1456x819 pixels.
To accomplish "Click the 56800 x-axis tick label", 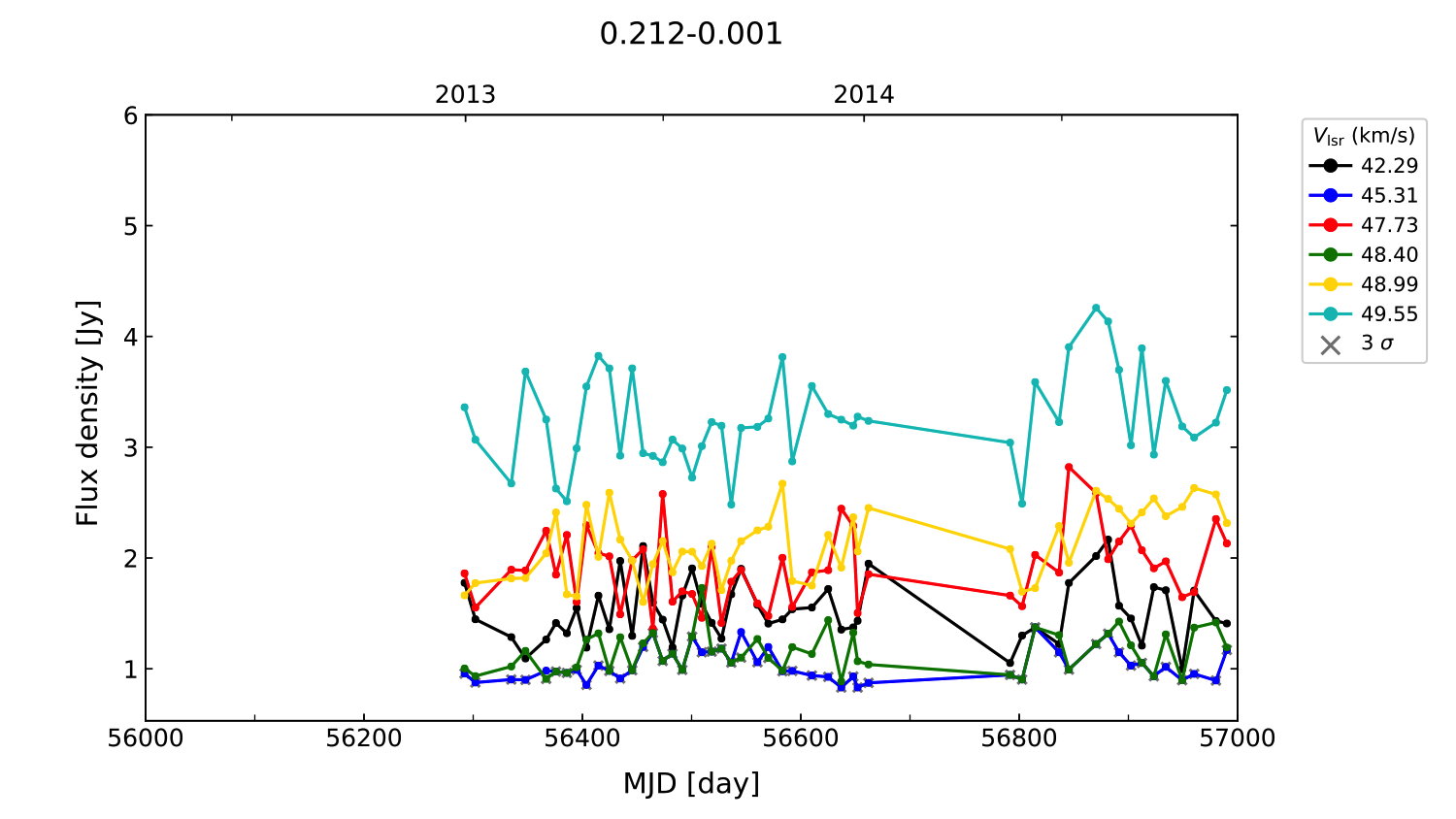I will 1018,738.
